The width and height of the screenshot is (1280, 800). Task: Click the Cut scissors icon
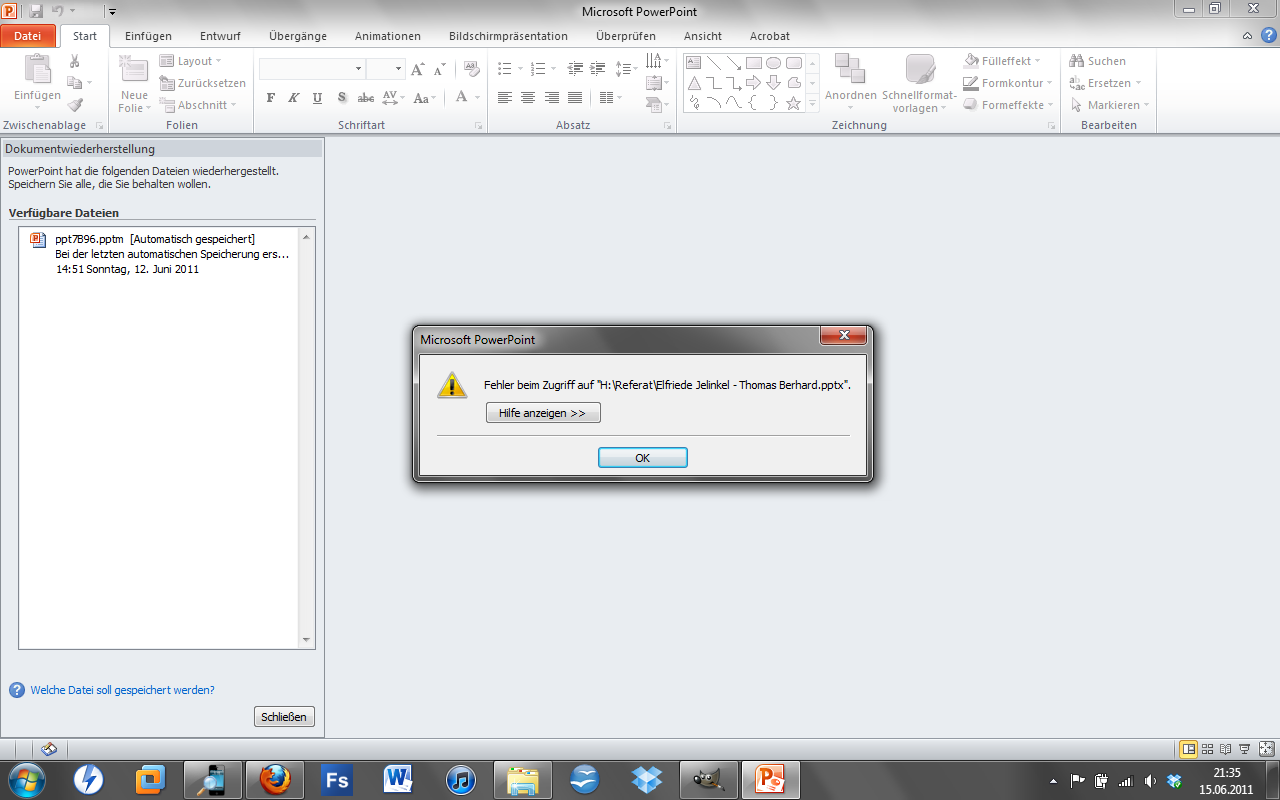74,61
